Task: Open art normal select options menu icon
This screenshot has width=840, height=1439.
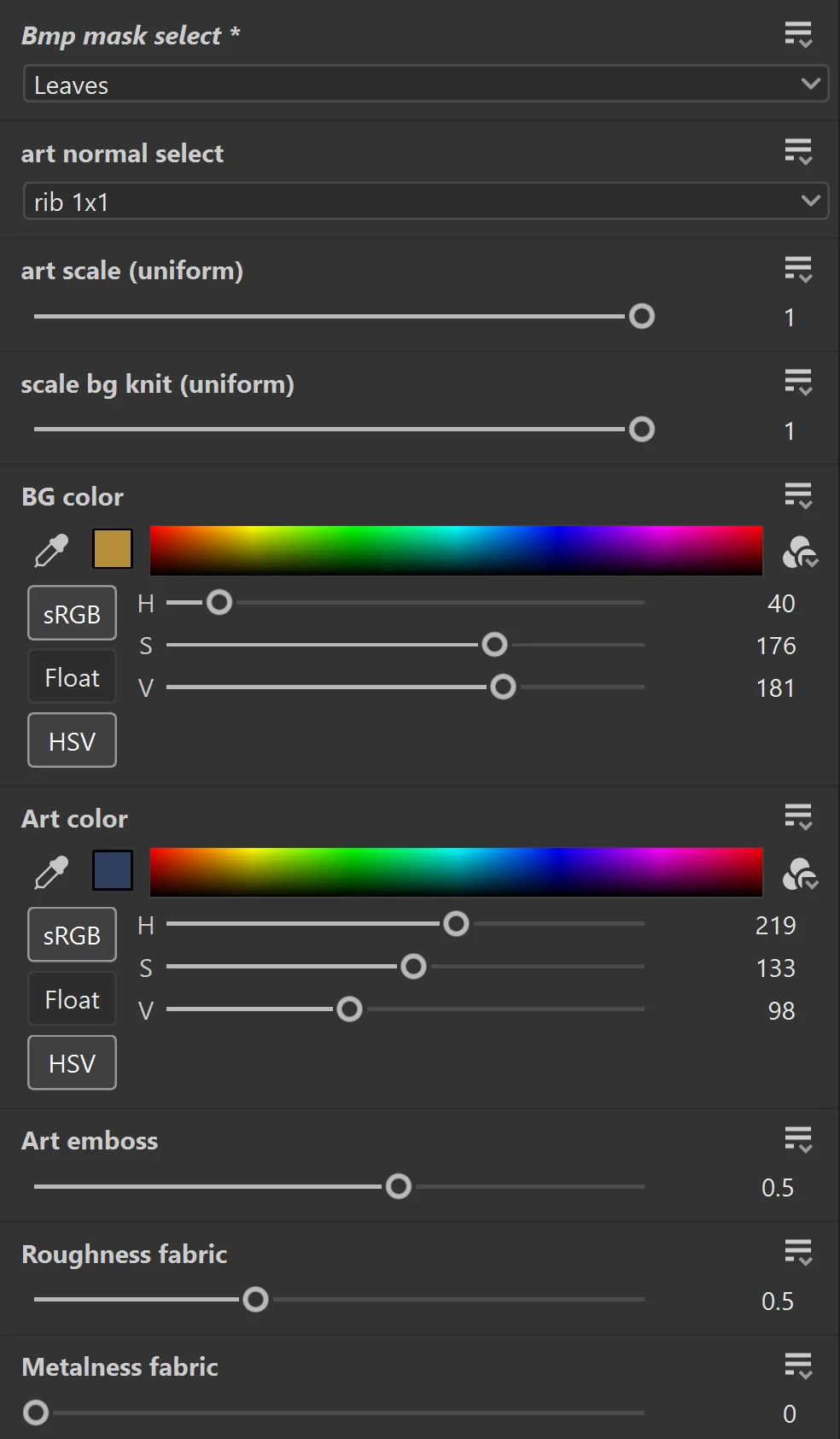Action: [798, 153]
